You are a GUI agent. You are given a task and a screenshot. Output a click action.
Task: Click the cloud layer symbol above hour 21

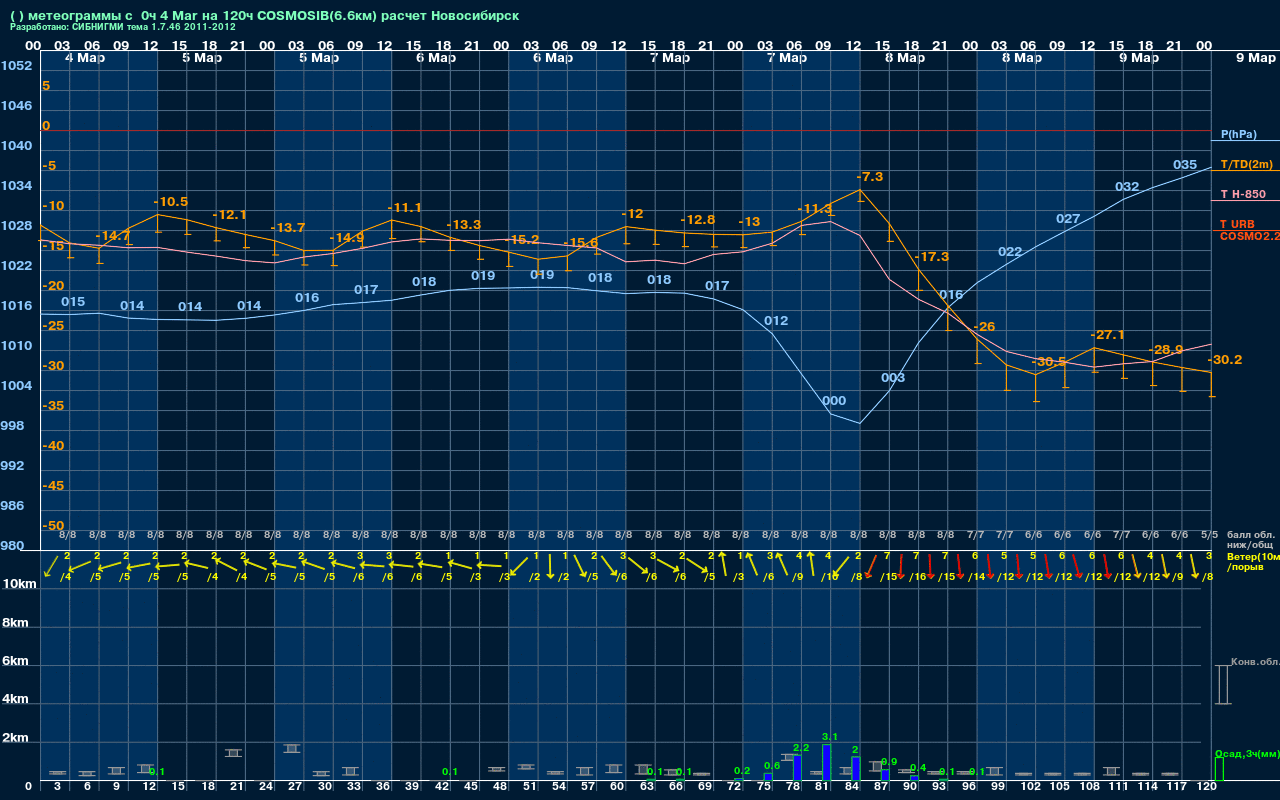pos(233,752)
